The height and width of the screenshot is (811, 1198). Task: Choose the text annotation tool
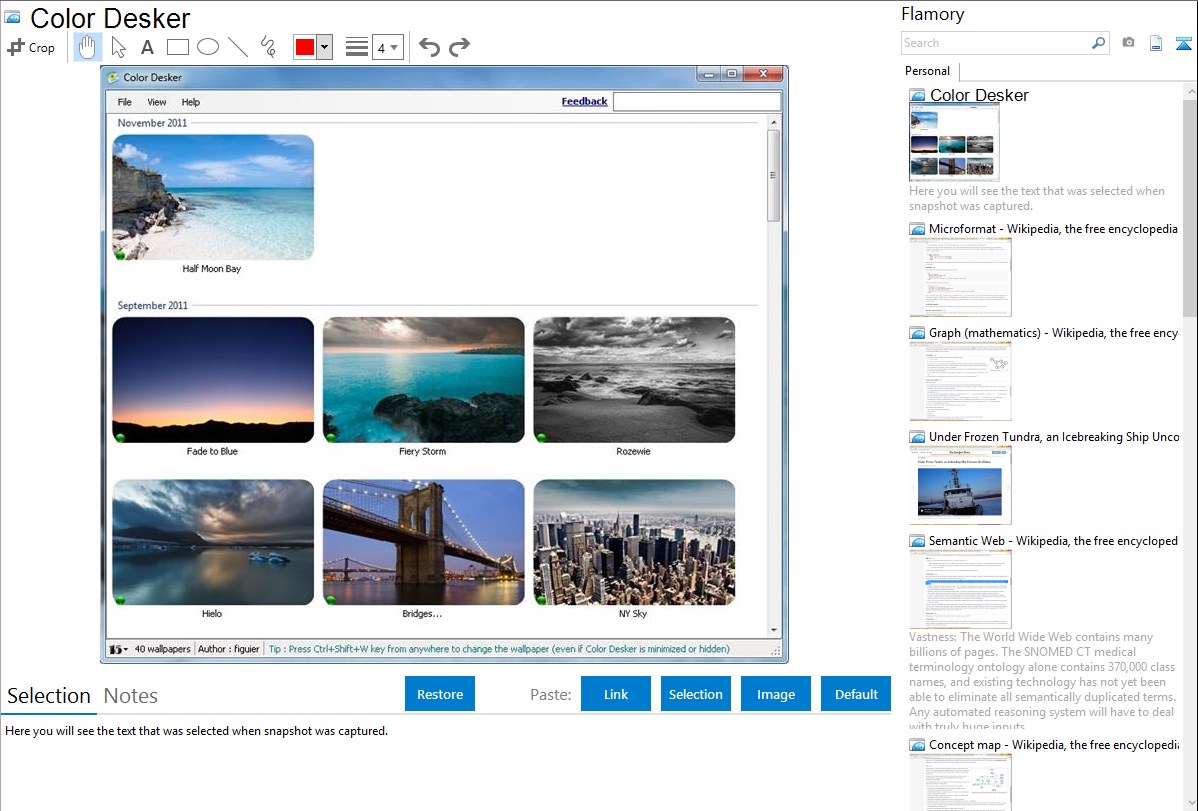coord(147,47)
